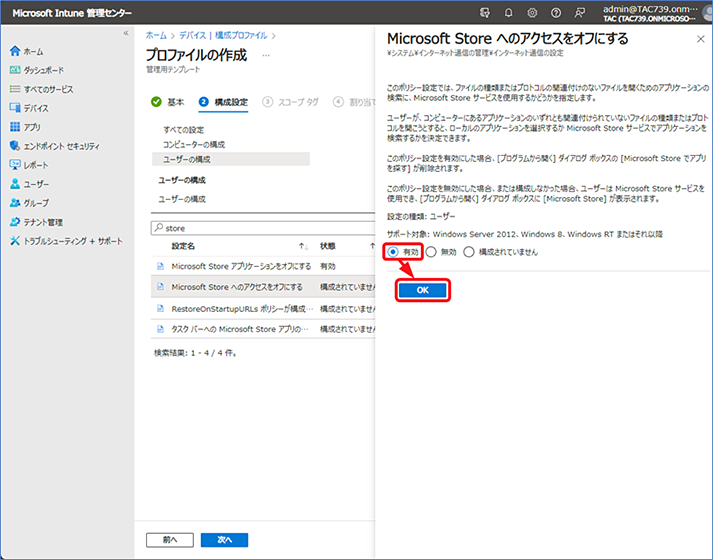Screen dimensions: 713x560
Task: Open タスク バーへの Microsoft Store アプリ setting
Action: [240, 329]
